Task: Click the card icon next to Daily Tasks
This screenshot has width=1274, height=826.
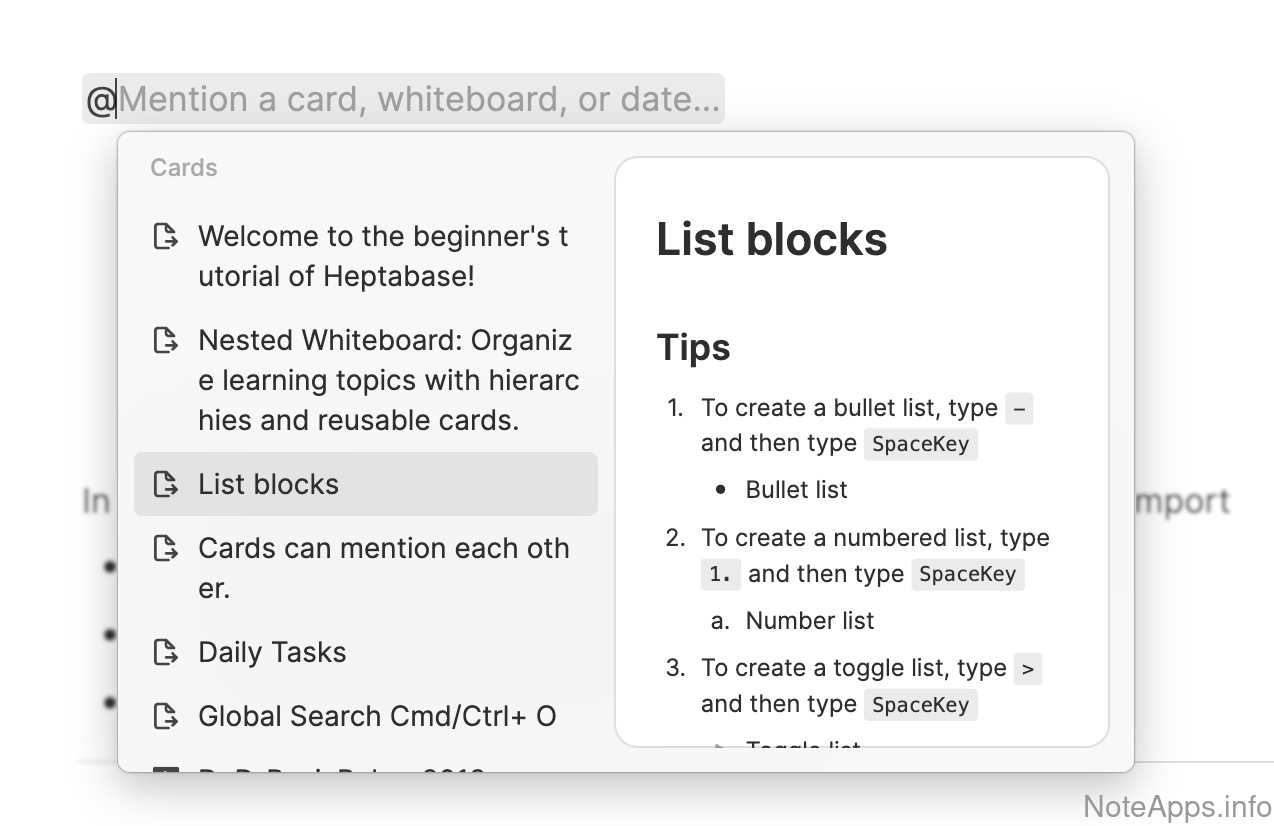Action: (x=165, y=653)
